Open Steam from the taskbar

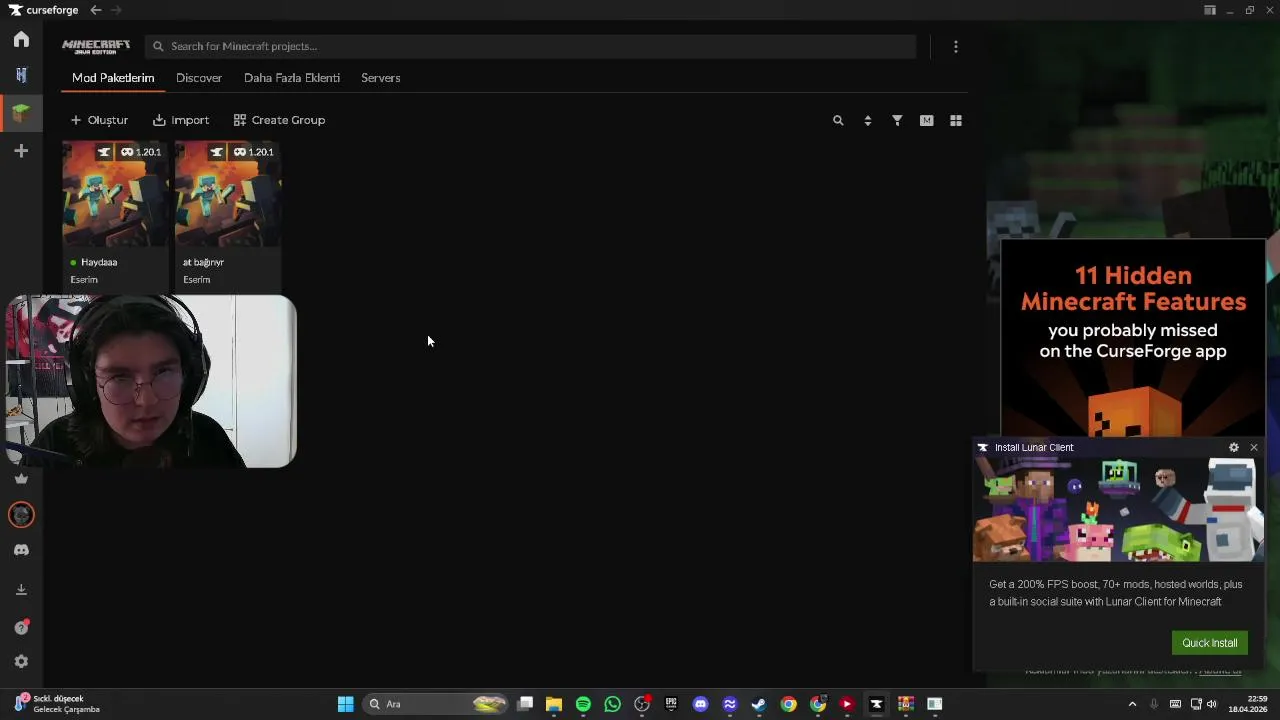coord(759,704)
